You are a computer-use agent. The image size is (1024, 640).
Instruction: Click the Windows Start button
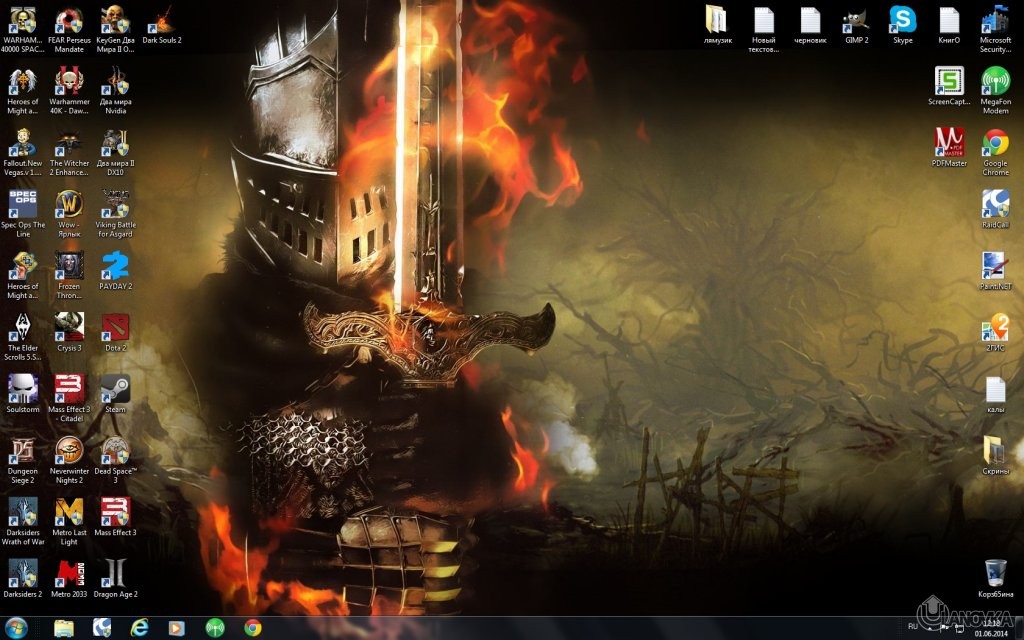pyautogui.click(x=16, y=628)
